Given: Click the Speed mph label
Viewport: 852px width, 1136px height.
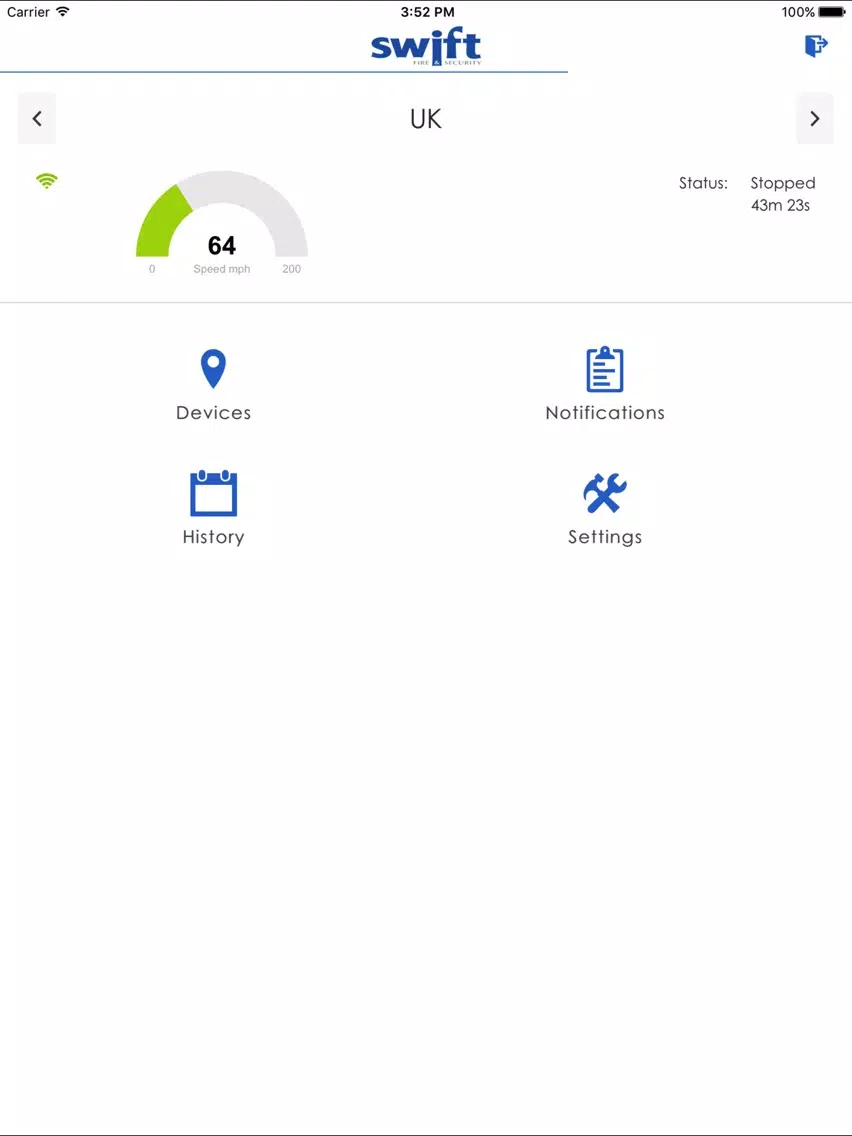Looking at the screenshot, I should tap(222, 269).
